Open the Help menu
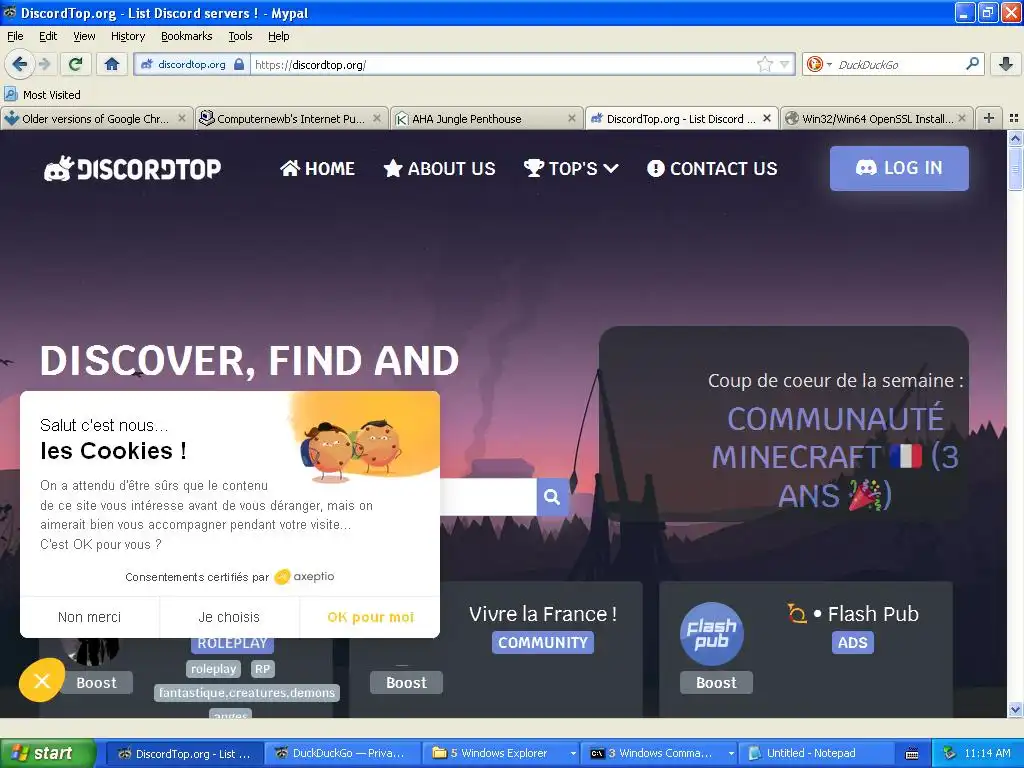 (x=278, y=36)
